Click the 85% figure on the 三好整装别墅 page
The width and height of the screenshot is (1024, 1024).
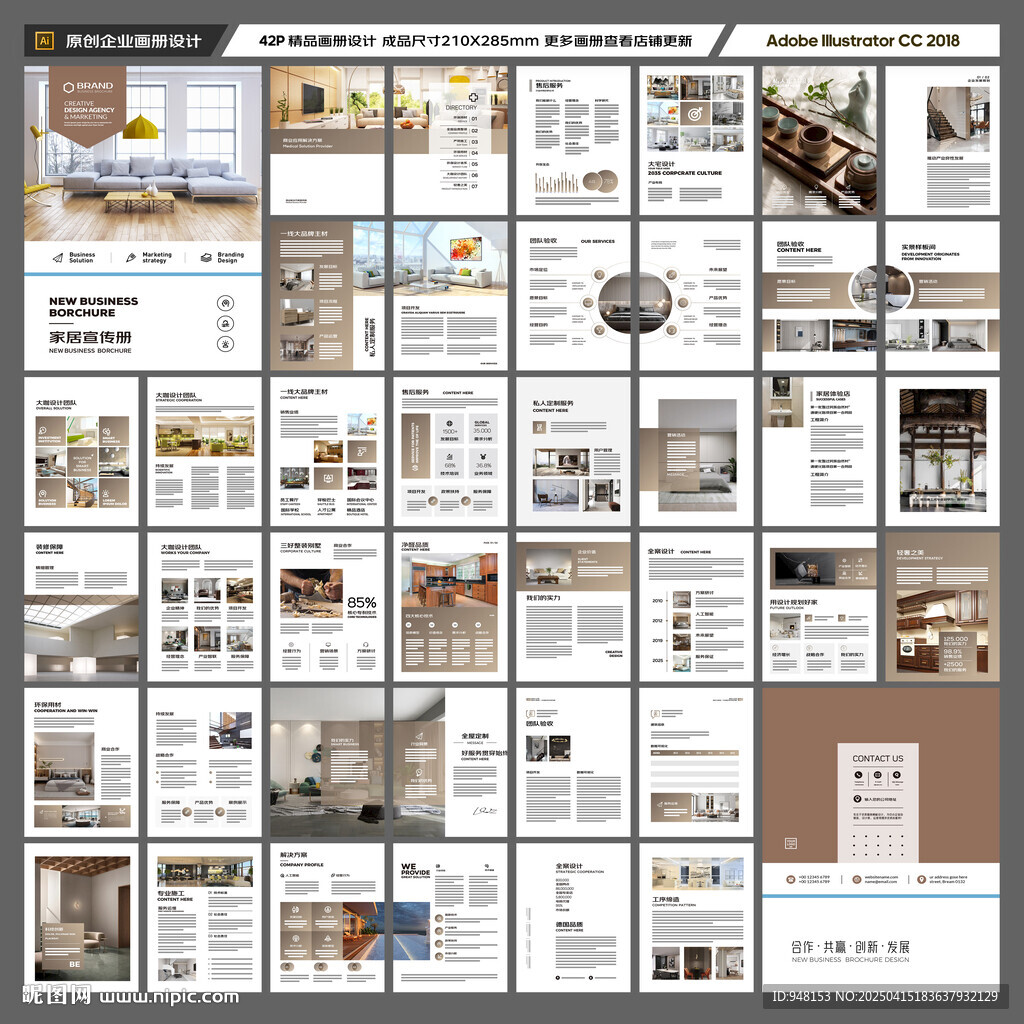click(362, 602)
